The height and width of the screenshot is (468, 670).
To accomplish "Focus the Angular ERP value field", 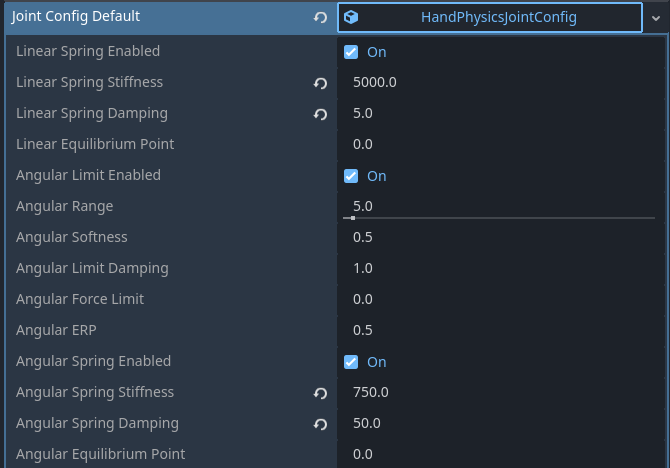I will [500, 331].
